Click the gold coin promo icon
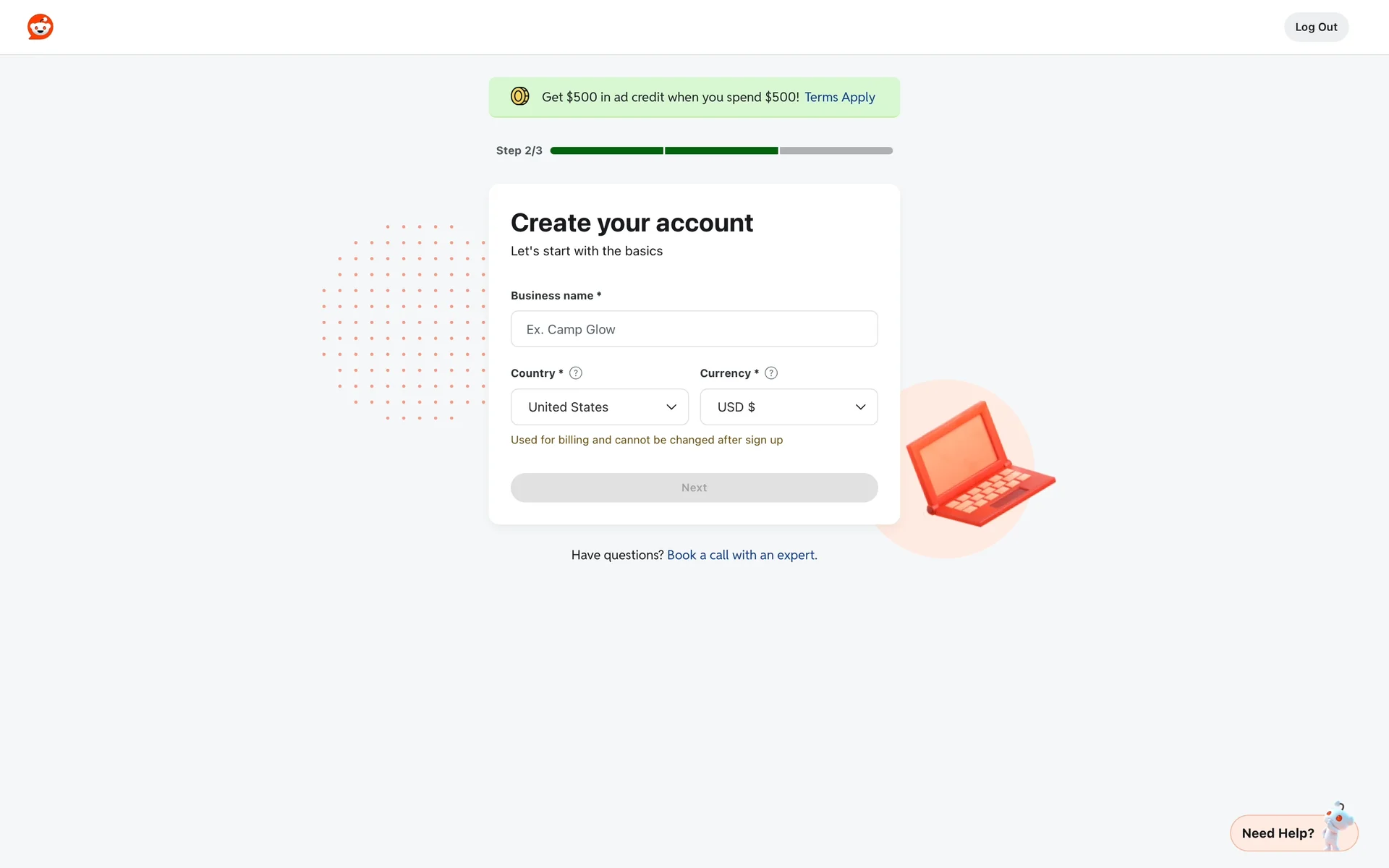The width and height of the screenshot is (1389, 868). (519, 96)
